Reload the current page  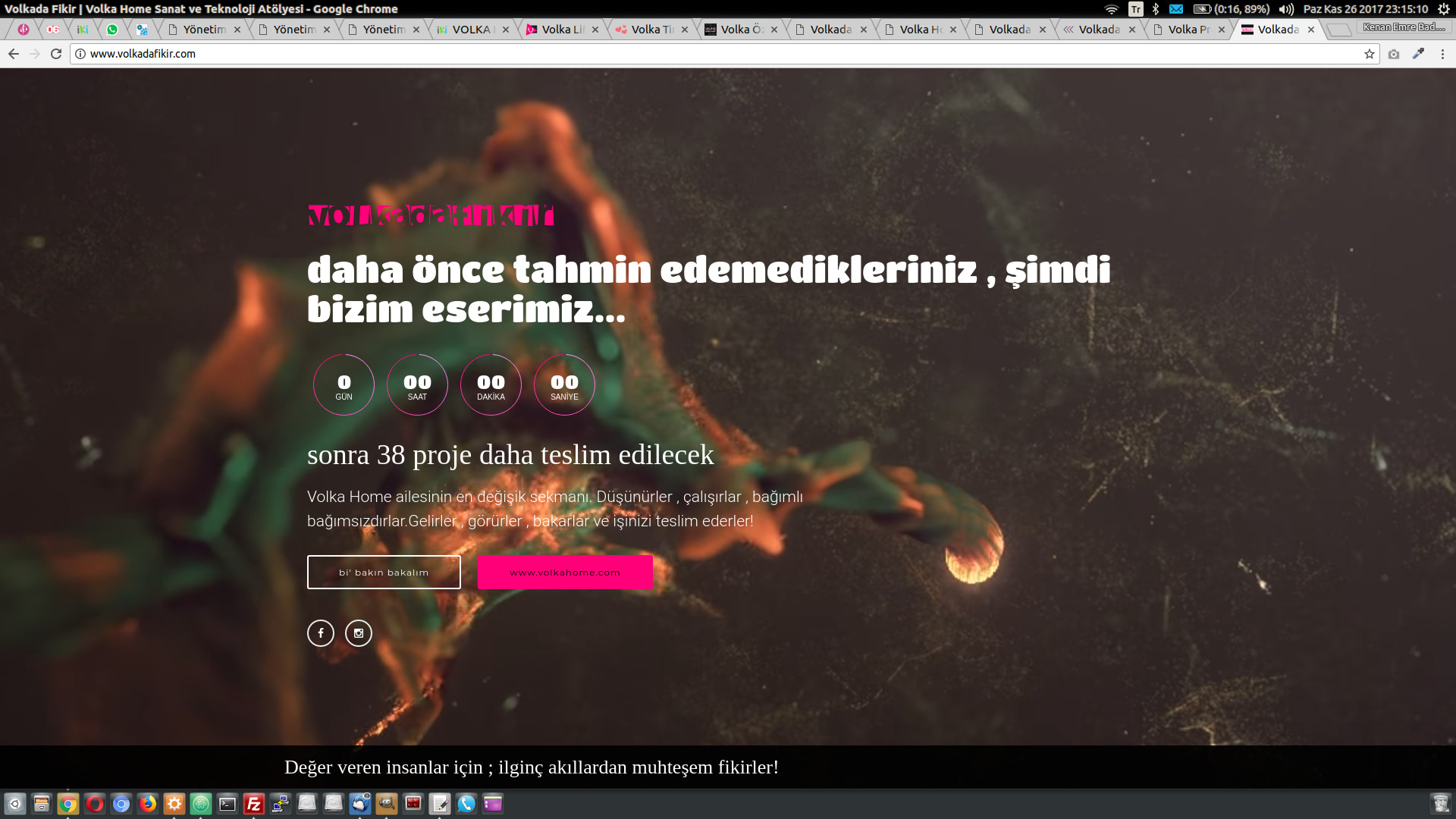tap(56, 54)
